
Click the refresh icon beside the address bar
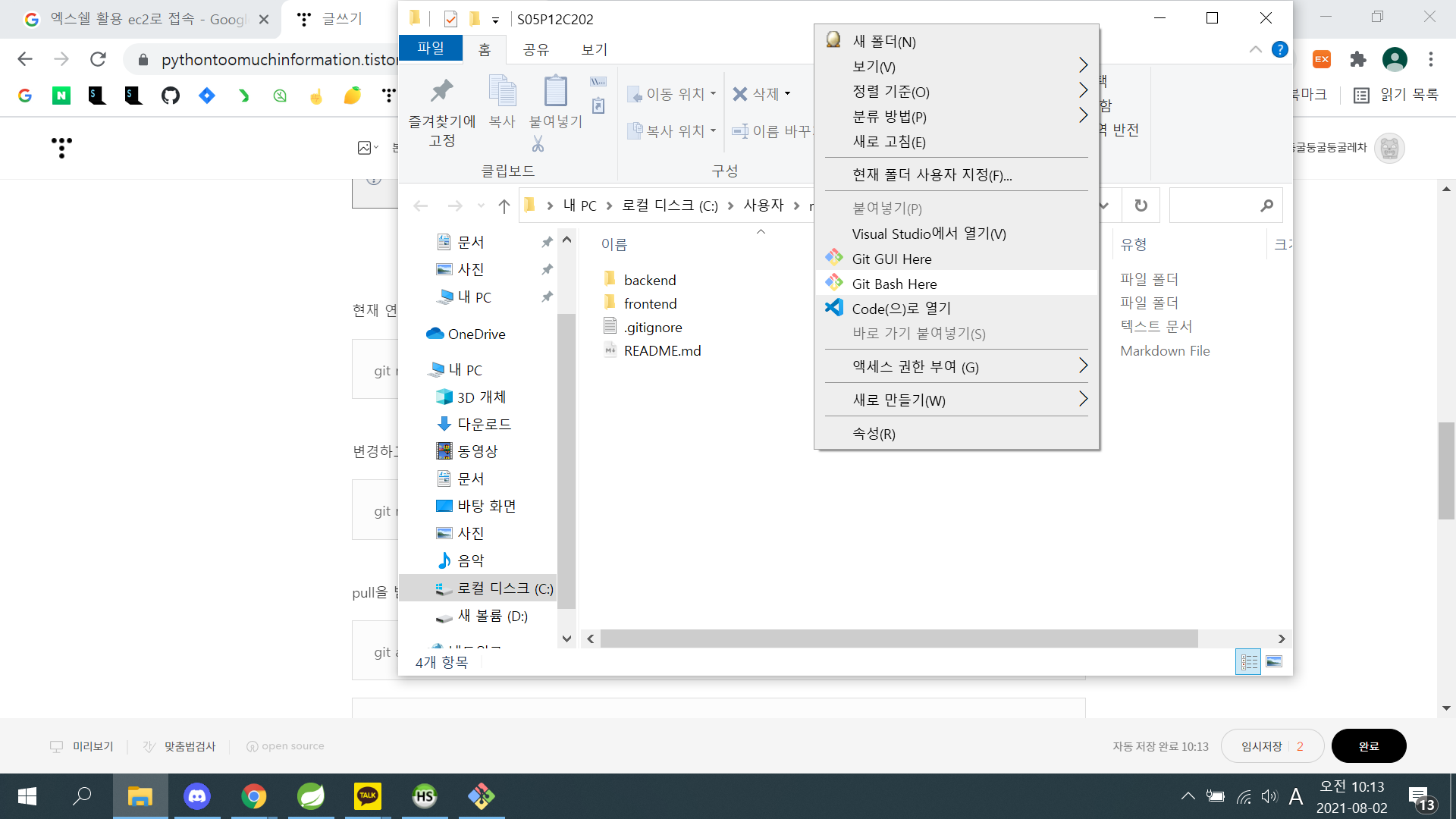pos(1141,206)
